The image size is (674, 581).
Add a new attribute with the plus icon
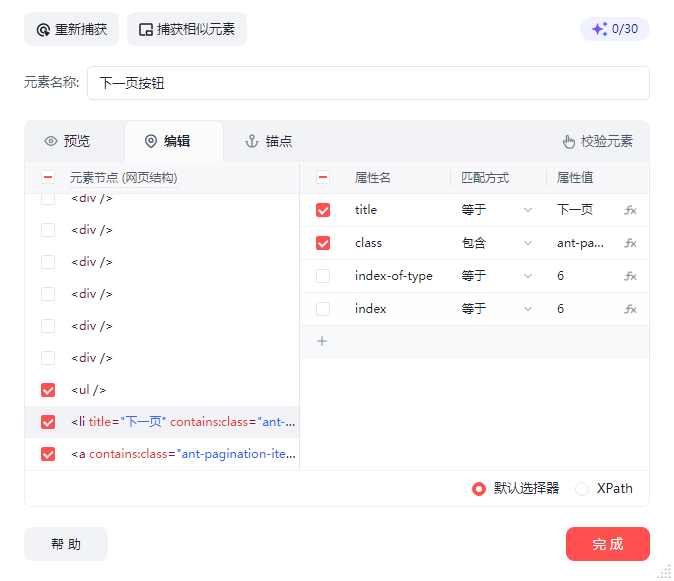pos(322,341)
